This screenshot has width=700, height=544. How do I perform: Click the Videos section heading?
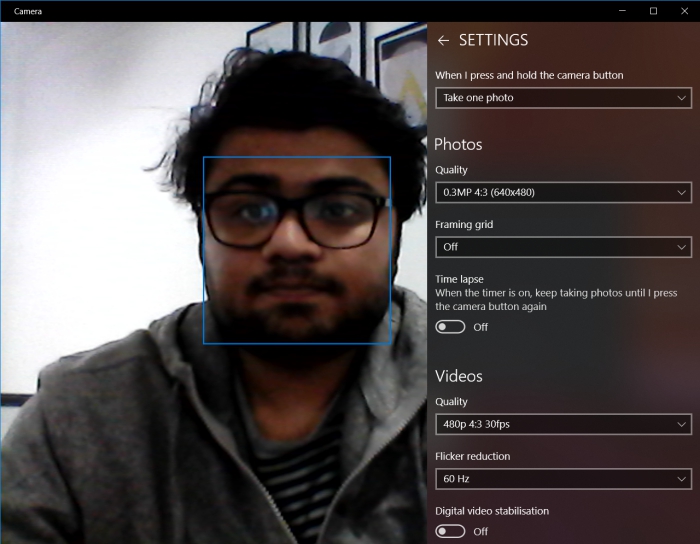tap(458, 376)
